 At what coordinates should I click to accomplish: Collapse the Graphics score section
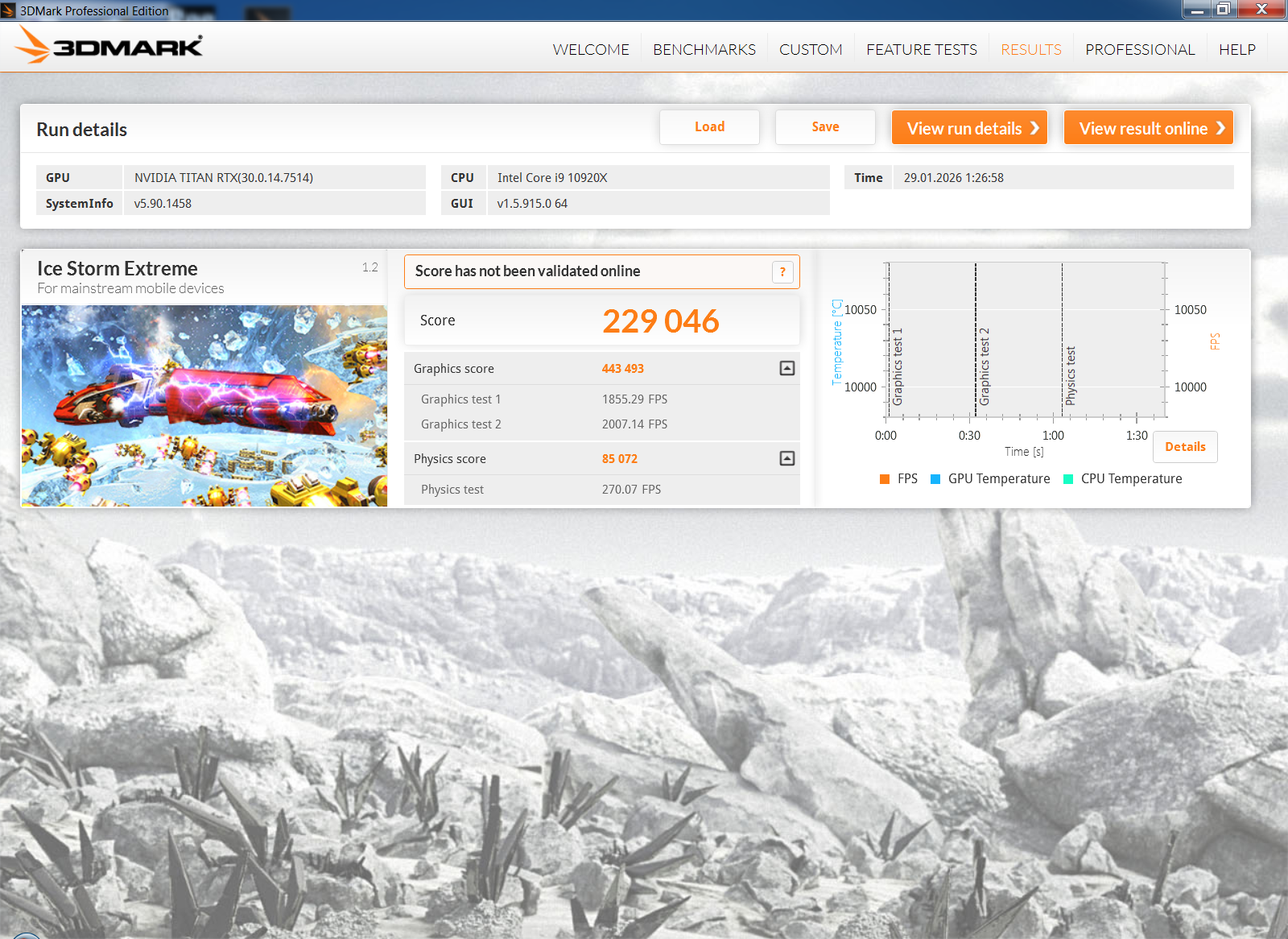point(787,368)
